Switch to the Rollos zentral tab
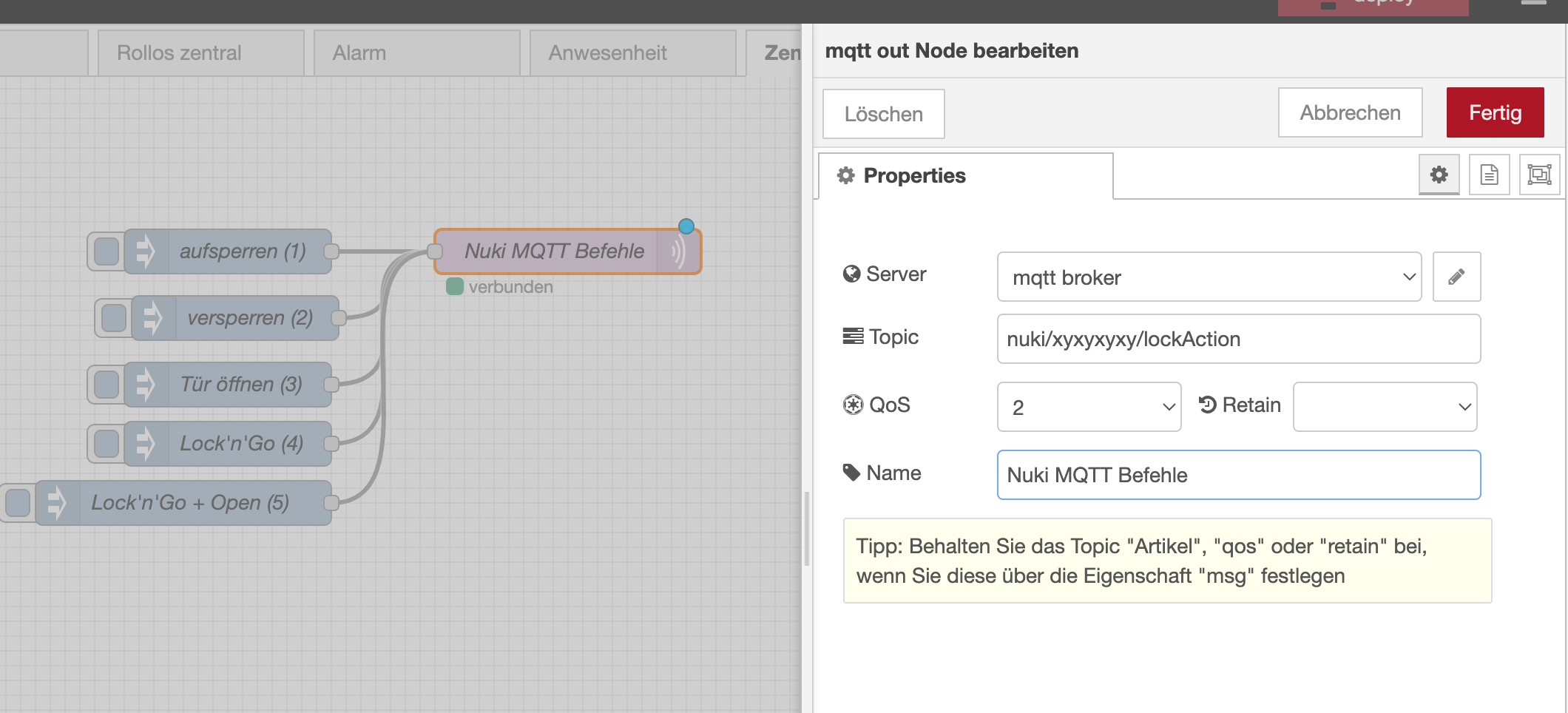Image resolution: width=1568 pixels, height=713 pixels. point(200,53)
